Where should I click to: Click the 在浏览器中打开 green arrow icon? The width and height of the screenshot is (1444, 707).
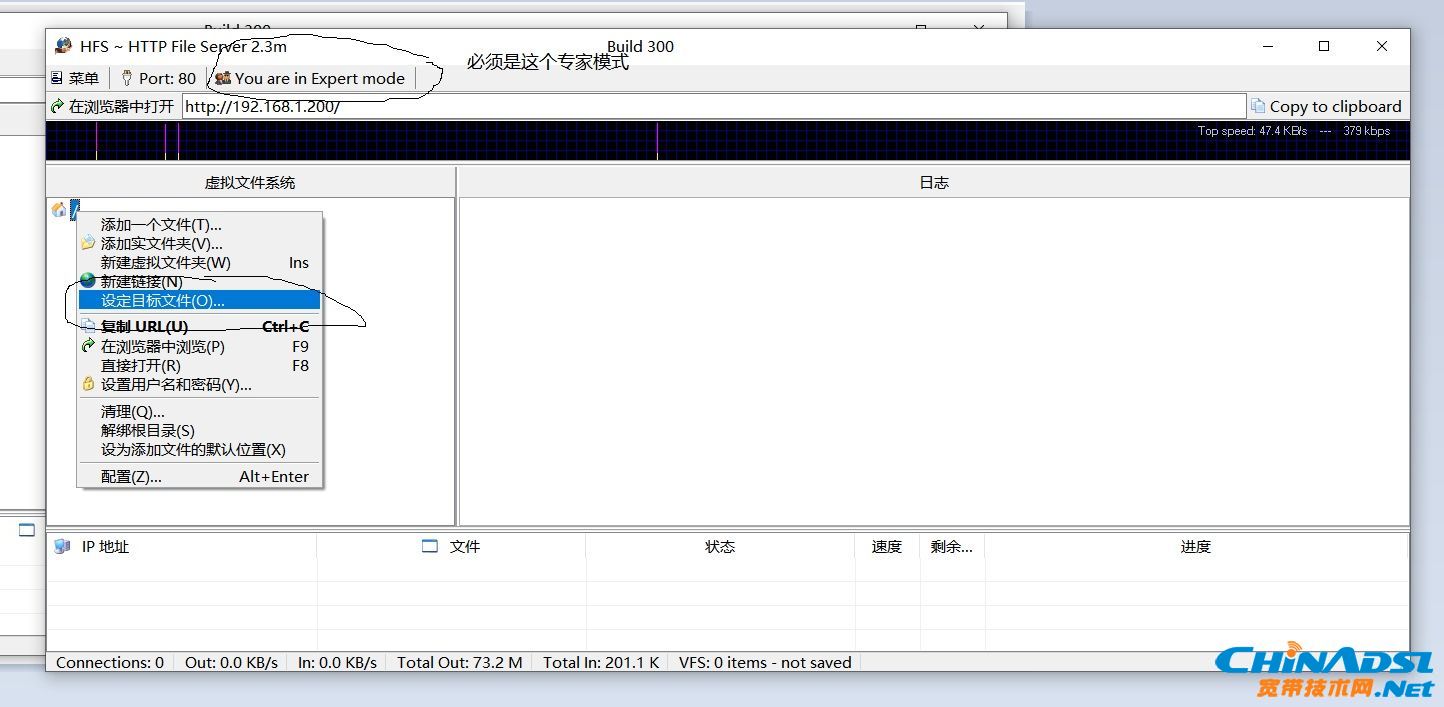(57, 106)
